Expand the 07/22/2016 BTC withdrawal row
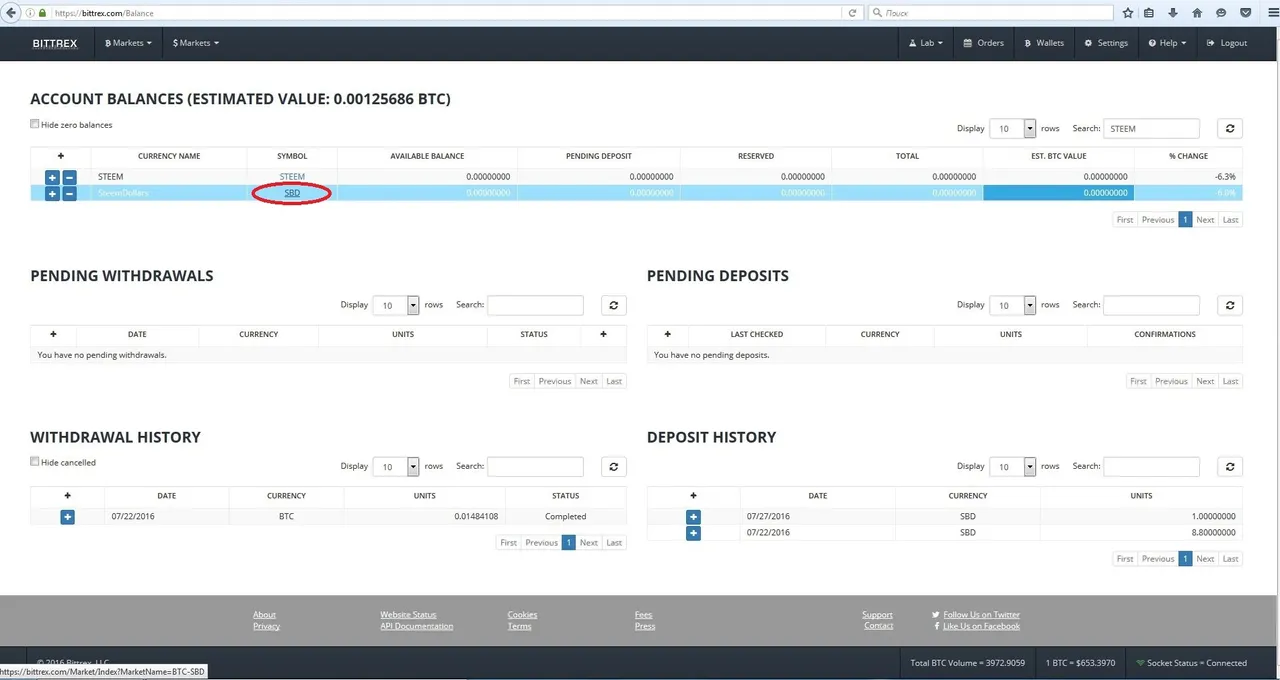The image size is (1280, 680). (x=67, y=517)
